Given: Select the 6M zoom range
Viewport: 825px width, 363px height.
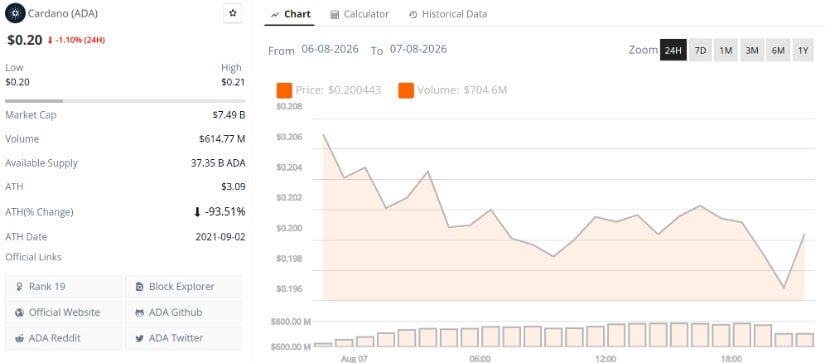Looking at the screenshot, I should click(x=778, y=51).
